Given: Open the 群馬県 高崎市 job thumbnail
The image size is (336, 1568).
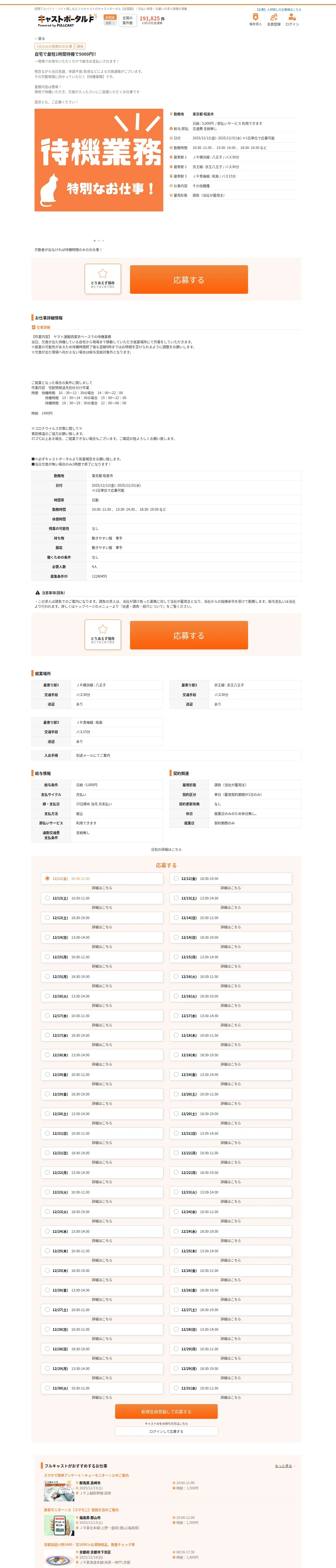Looking at the screenshot, I should pos(59,1491).
